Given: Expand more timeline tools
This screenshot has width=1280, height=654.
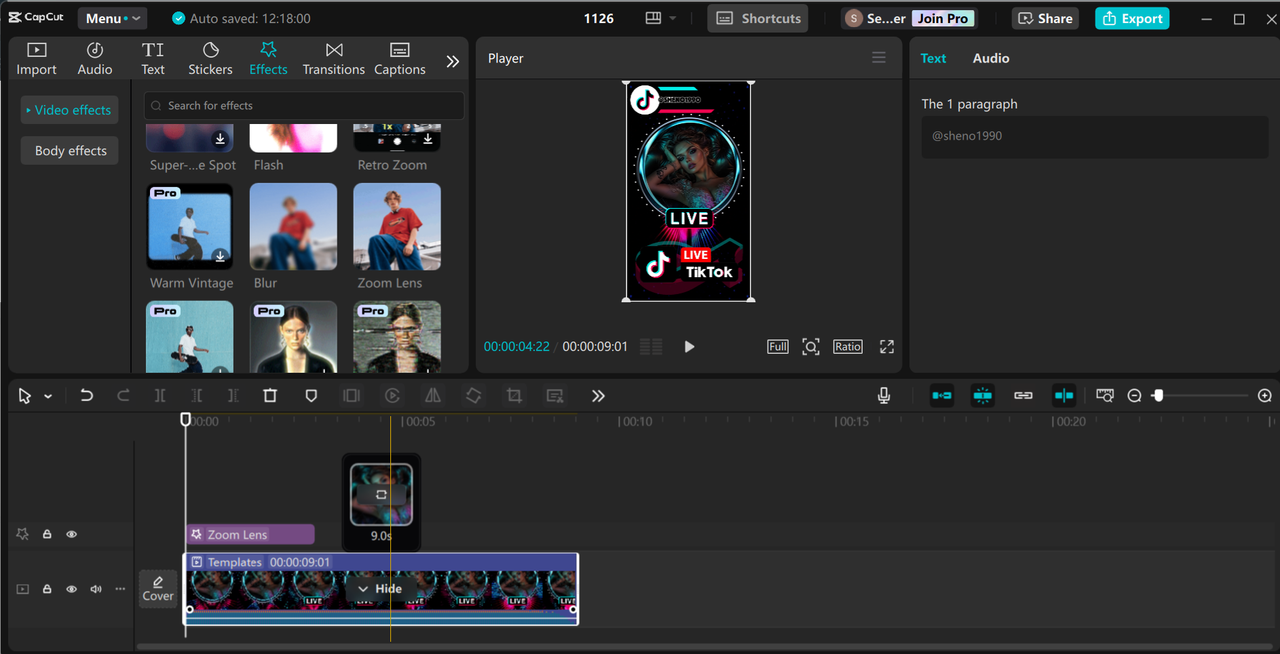Looking at the screenshot, I should [x=598, y=396].
